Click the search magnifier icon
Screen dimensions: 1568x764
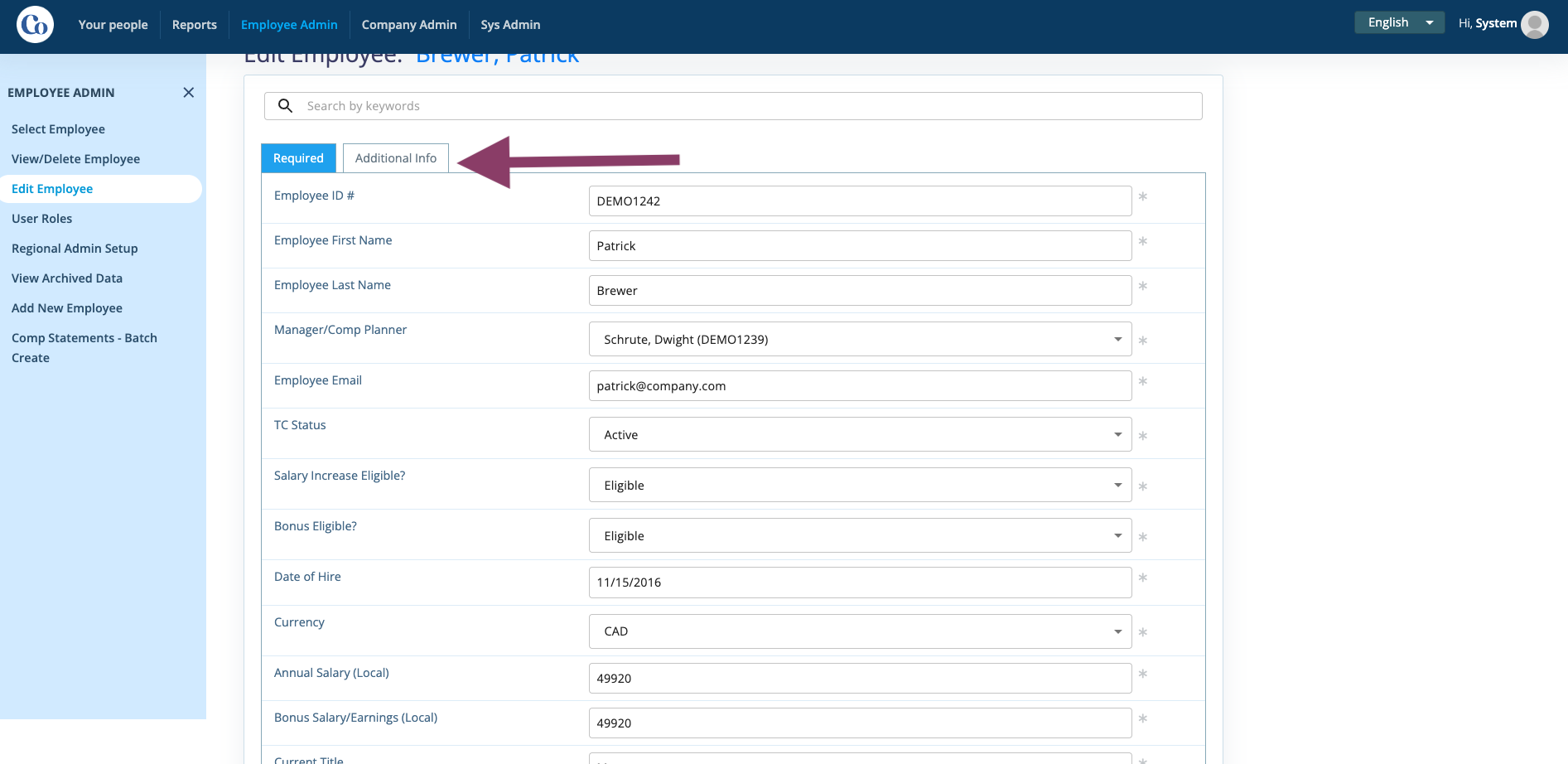pos(285,106)
